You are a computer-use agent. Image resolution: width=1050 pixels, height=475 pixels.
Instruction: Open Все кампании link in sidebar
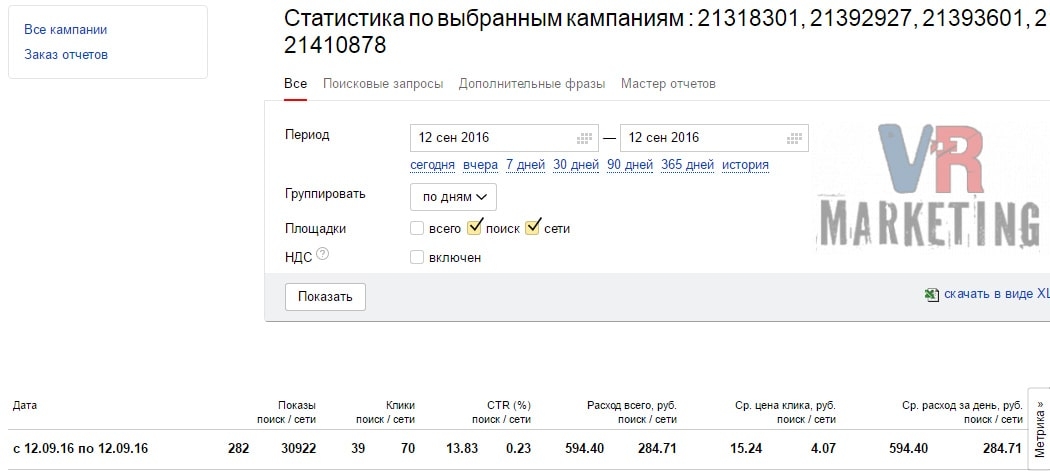[x=66, y=30]
